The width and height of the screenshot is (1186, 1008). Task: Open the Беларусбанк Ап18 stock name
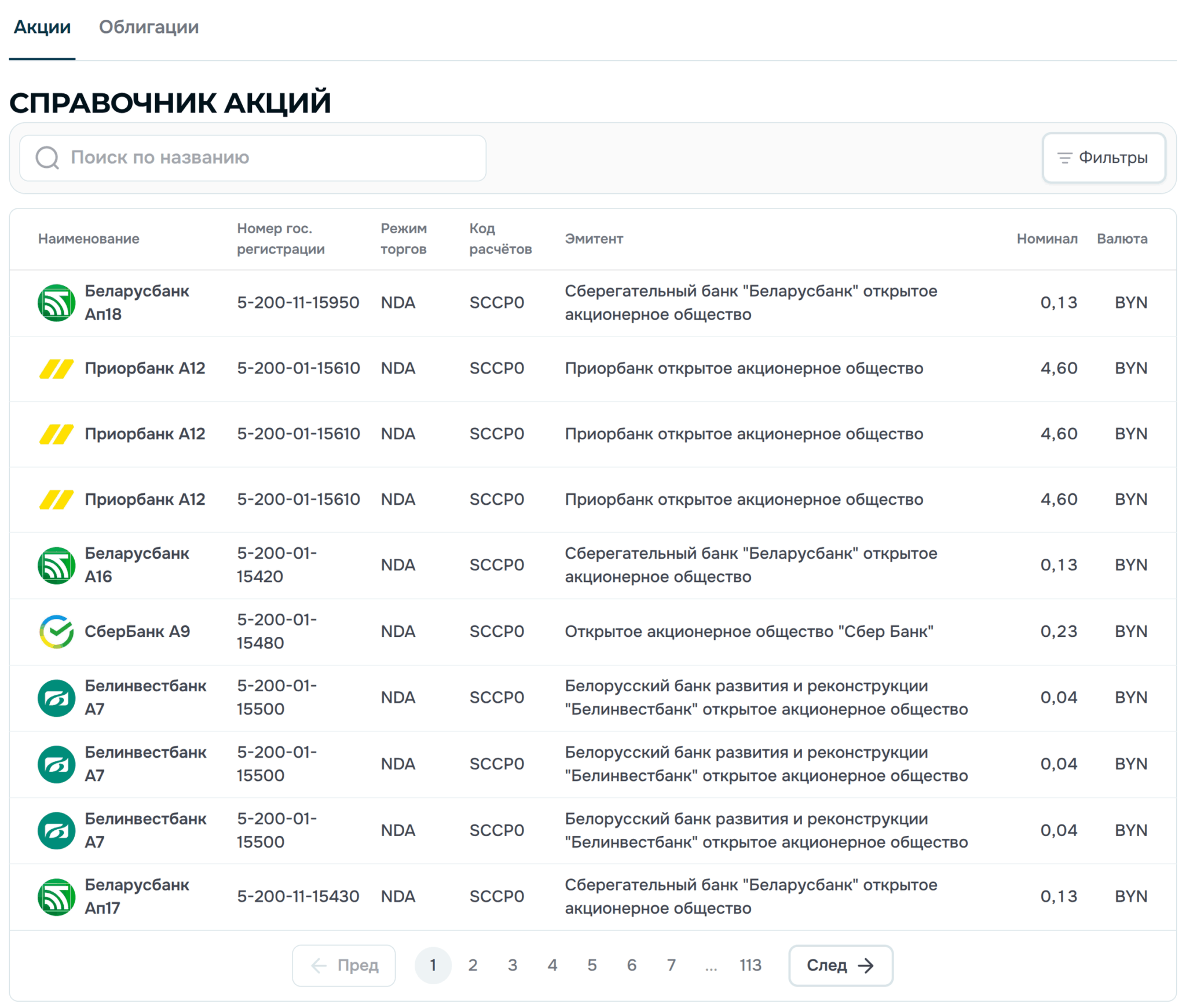pos(137,302)
